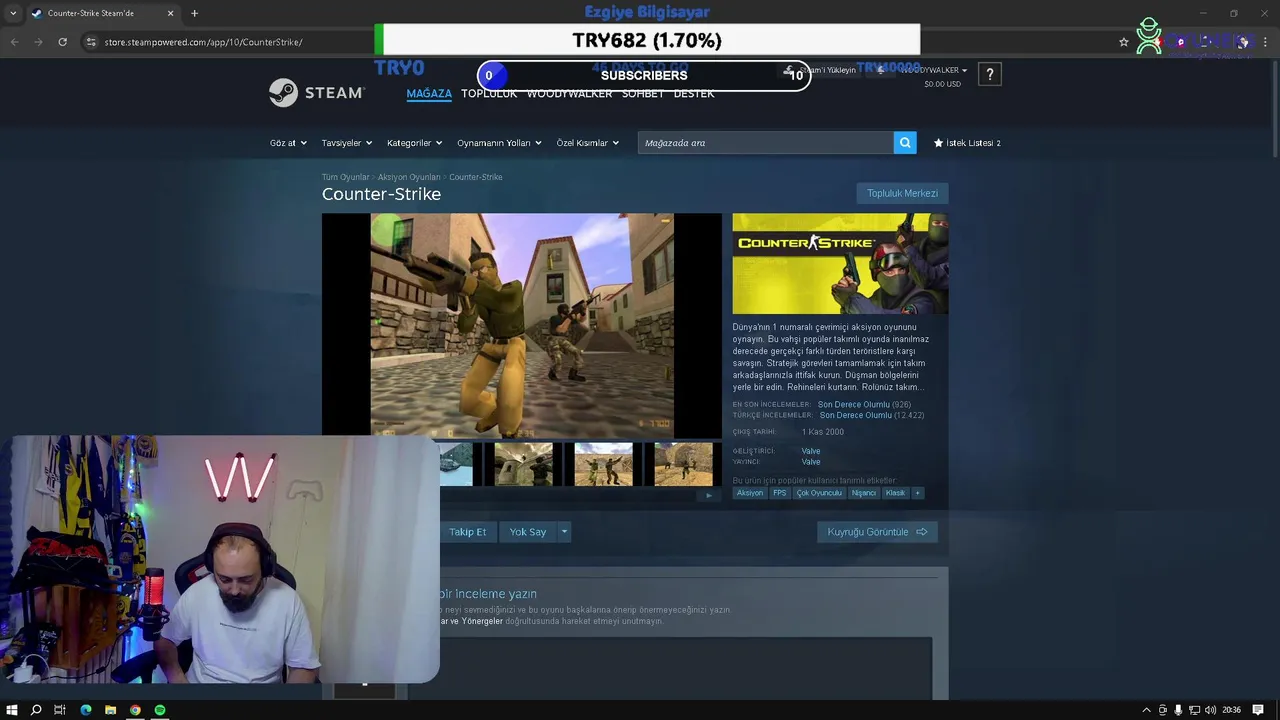Select the thumbnail showing two soldiers on sand
The image size is (1280, 720).
tap(603, 464)
